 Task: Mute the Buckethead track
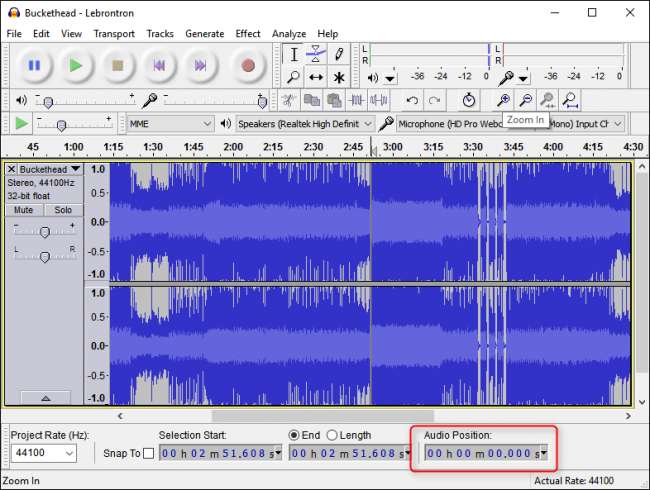[x=24, y=210]
